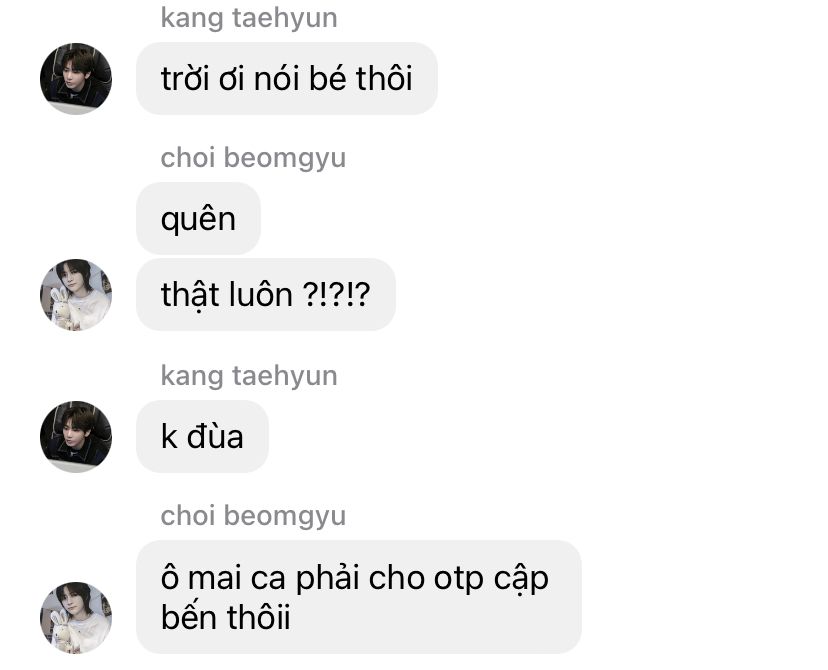Select the message bubble 'quên'
This screenshot has width=828, height=670.
[x=199, y=219]
